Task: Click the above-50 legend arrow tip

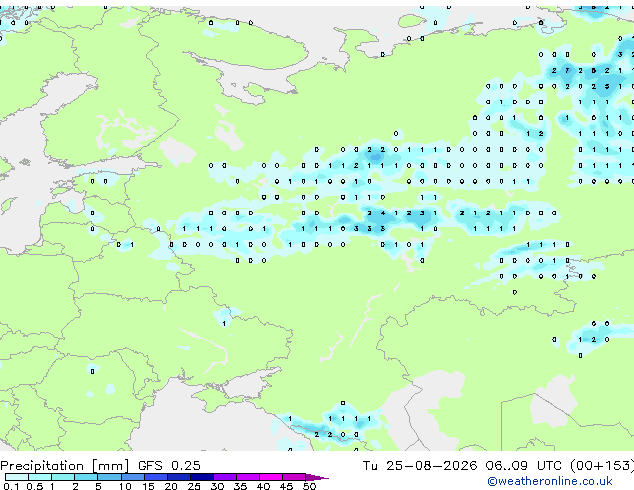Action: coord(317,477)
